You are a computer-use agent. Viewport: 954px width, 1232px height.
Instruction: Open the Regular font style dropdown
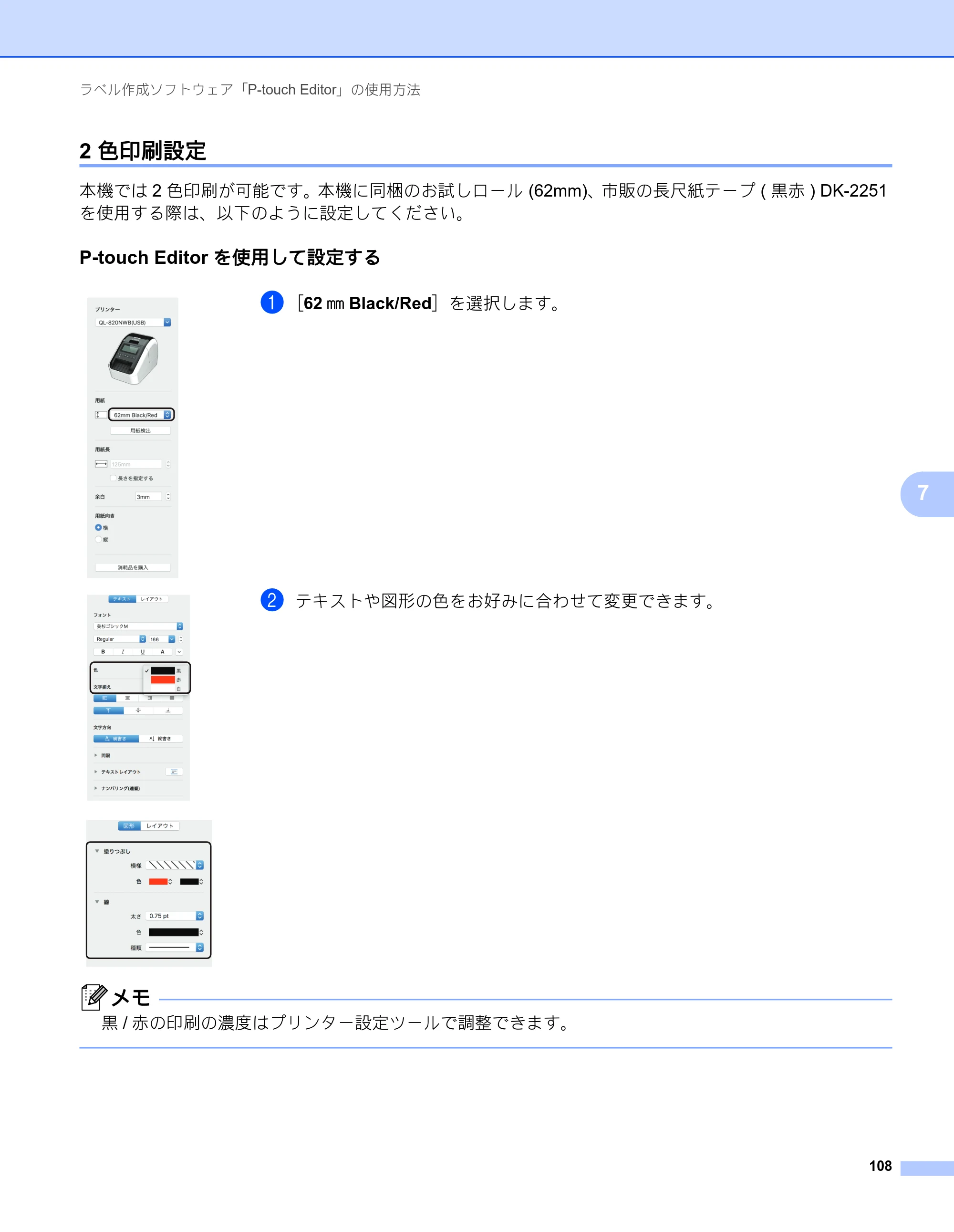pos(120,639)
